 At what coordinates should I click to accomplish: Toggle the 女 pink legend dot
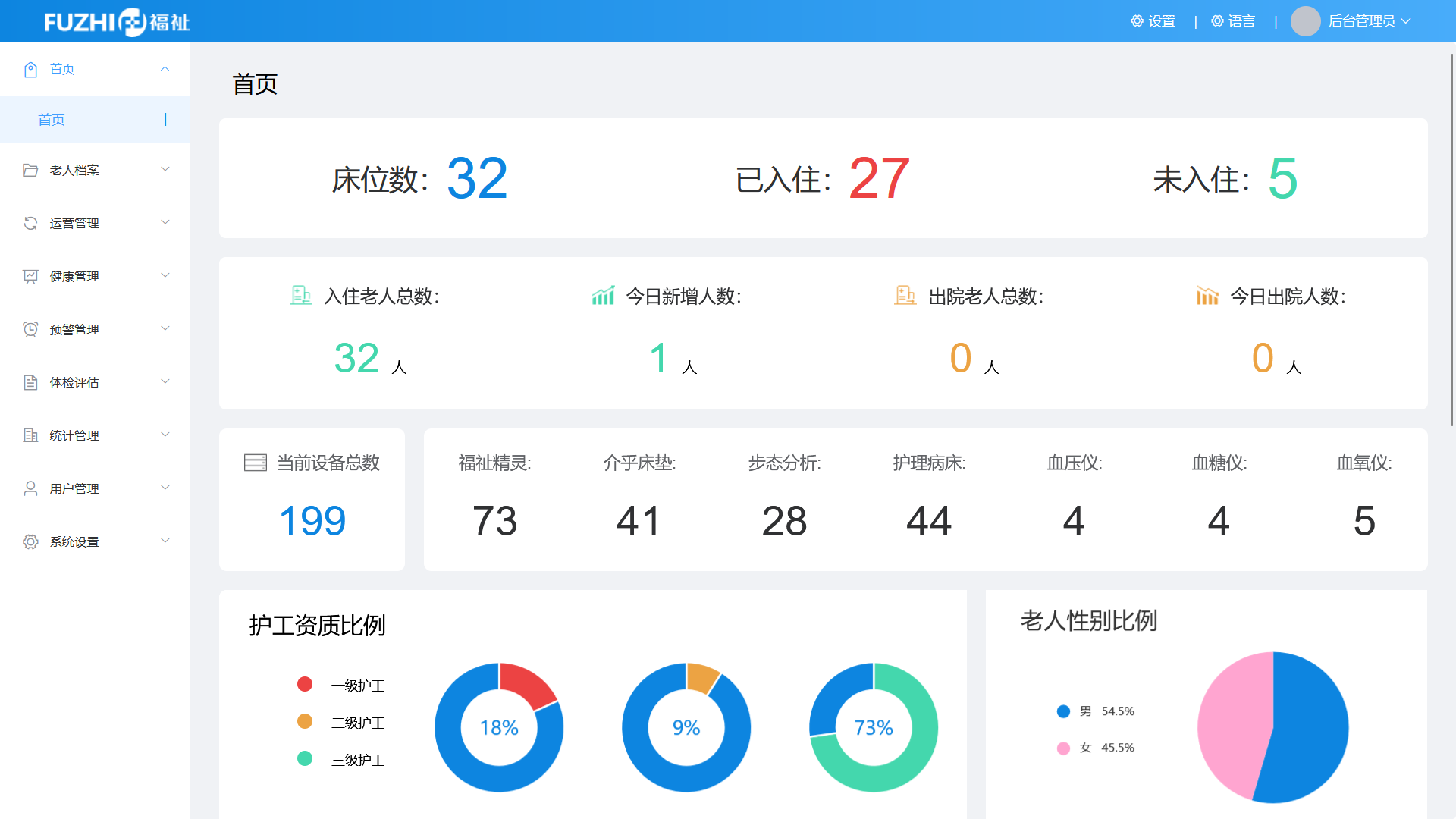point(1063,748)
